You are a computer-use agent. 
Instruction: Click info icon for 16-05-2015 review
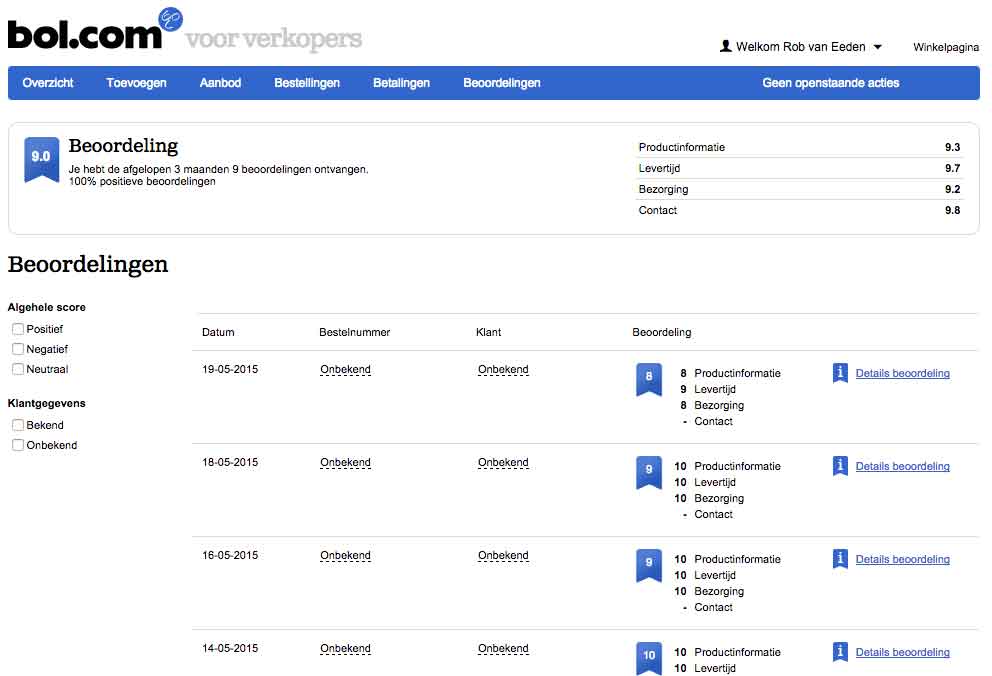[x=840, y=559]
